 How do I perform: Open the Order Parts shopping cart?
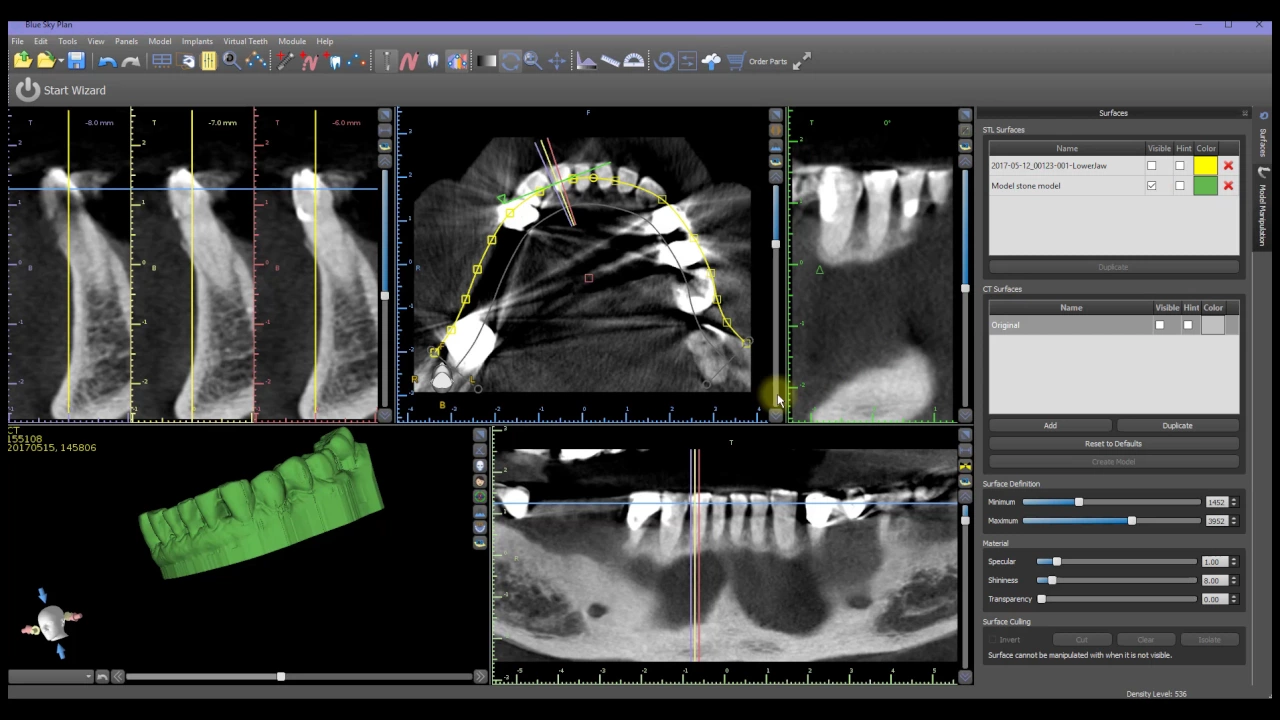(736, 61)
